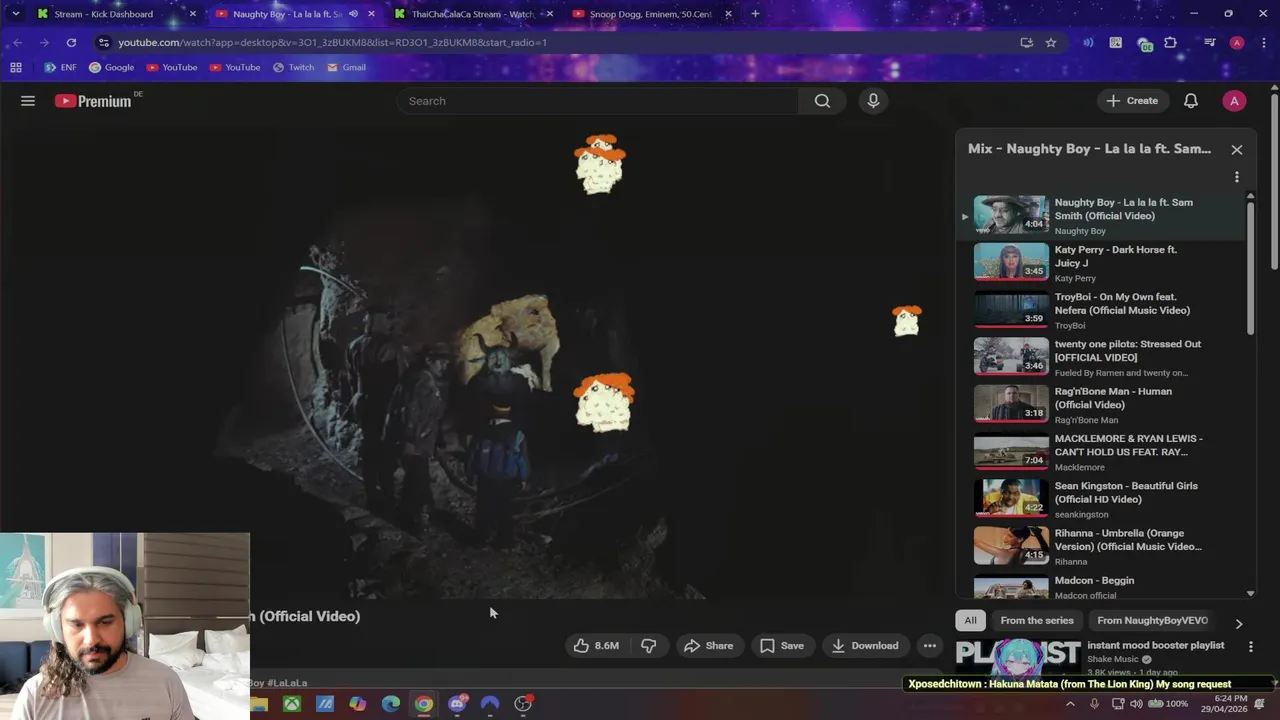Open Chrome media control icon
The image size is (1280, 720).
point(1210,43)
